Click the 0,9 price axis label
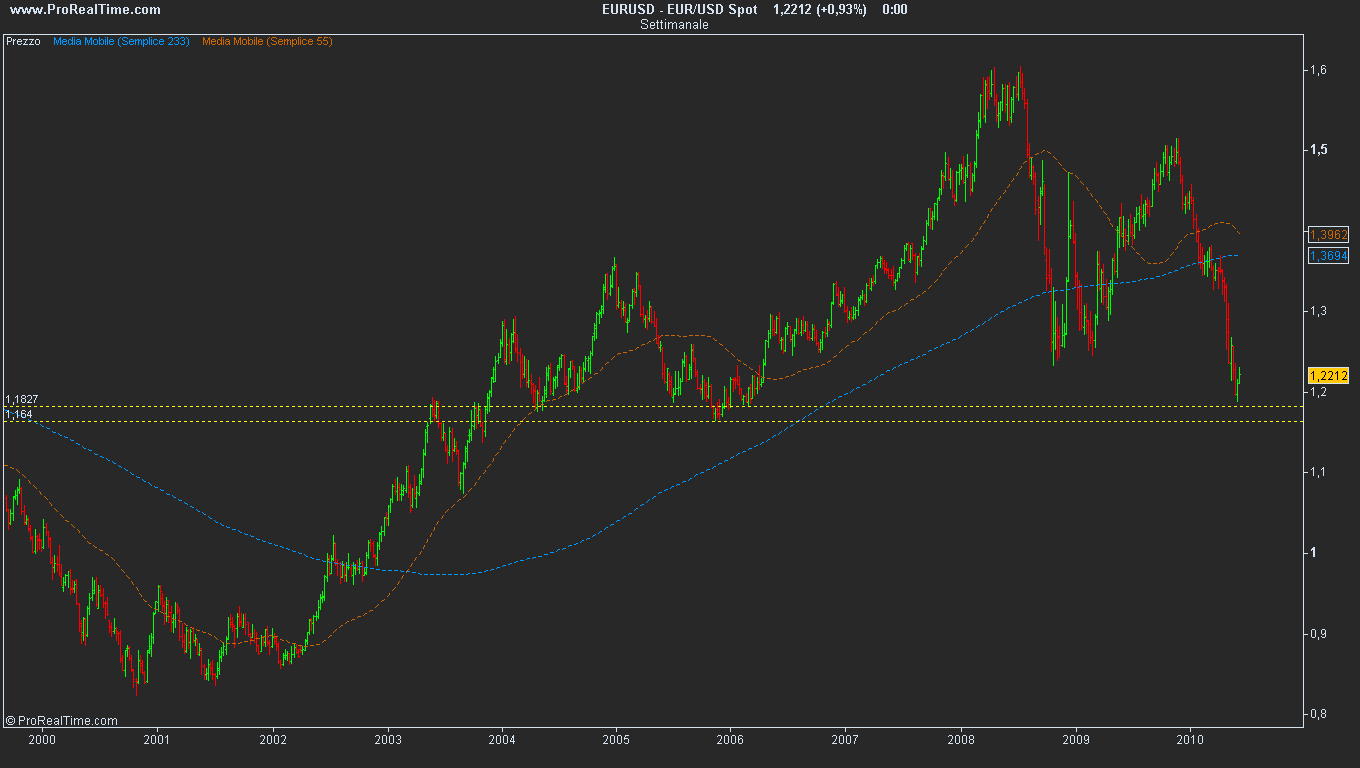 tap(1318, 634)
